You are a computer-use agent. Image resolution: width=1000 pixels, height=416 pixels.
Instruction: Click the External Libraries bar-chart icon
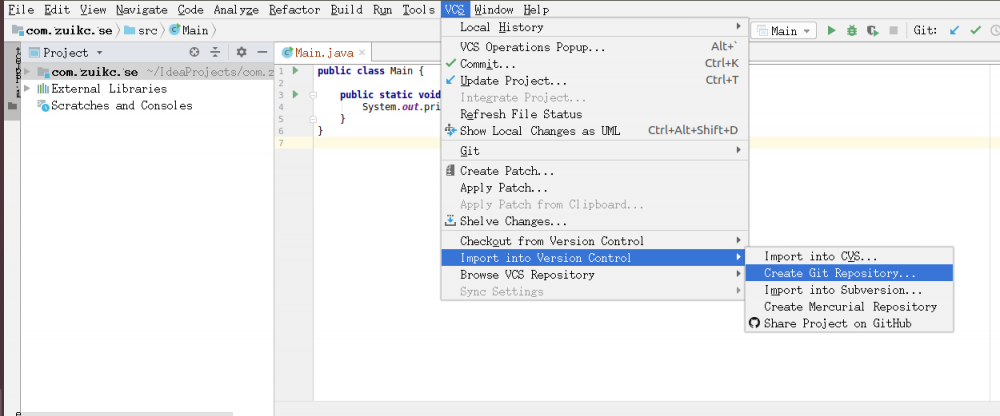(x=43, y=89)
